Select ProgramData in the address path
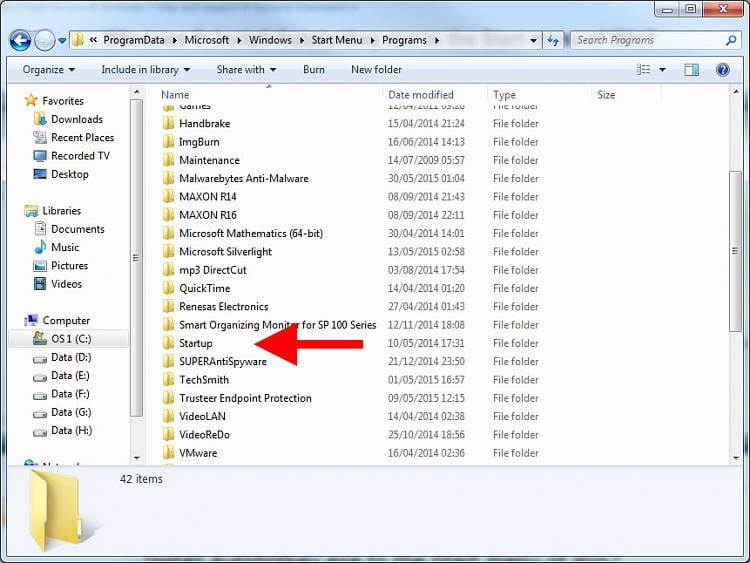This screenshot has height=563, width=750. pos(134,40)
